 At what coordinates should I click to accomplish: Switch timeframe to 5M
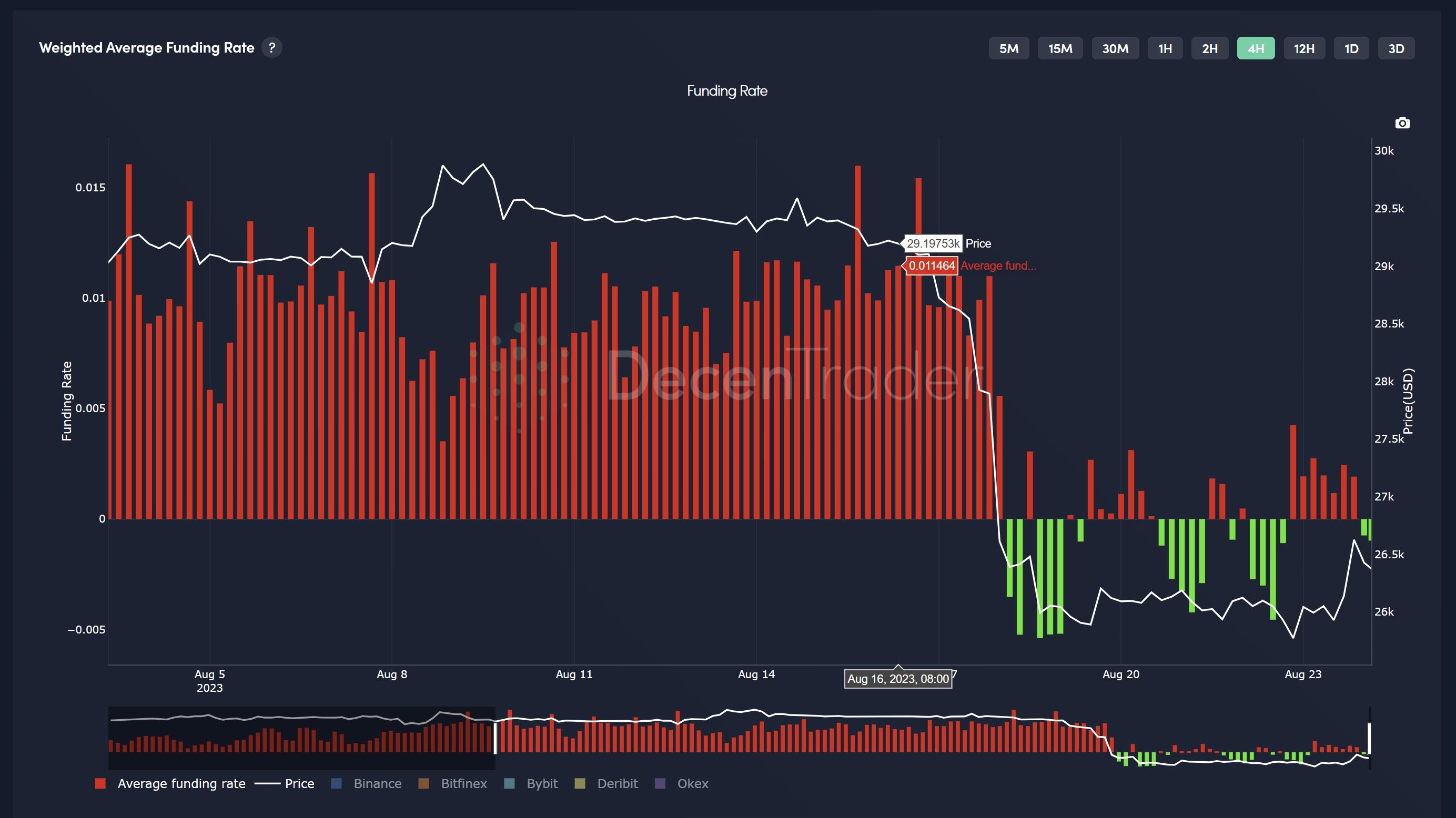(1008, 48)
